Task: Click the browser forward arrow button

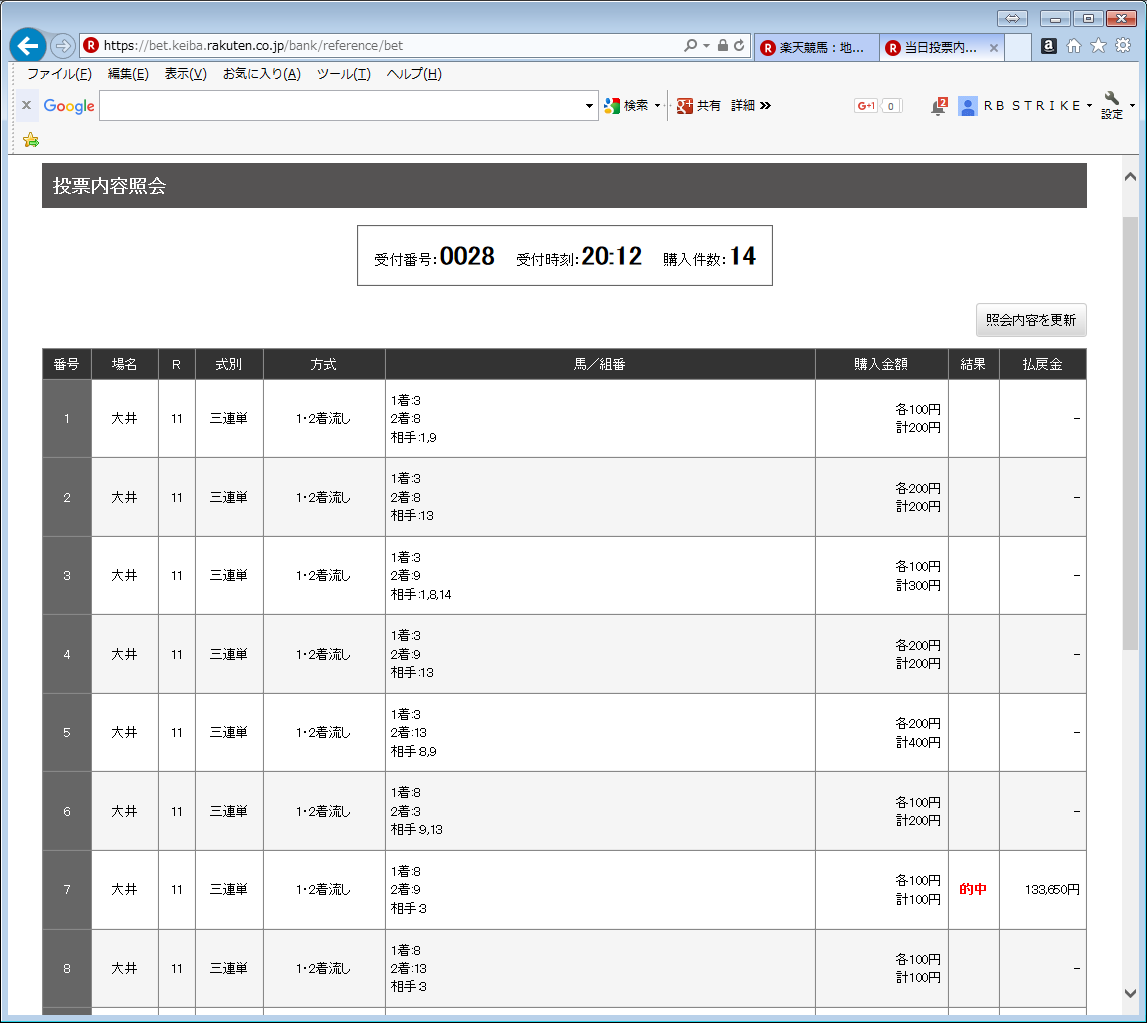Action: [64, 45]
